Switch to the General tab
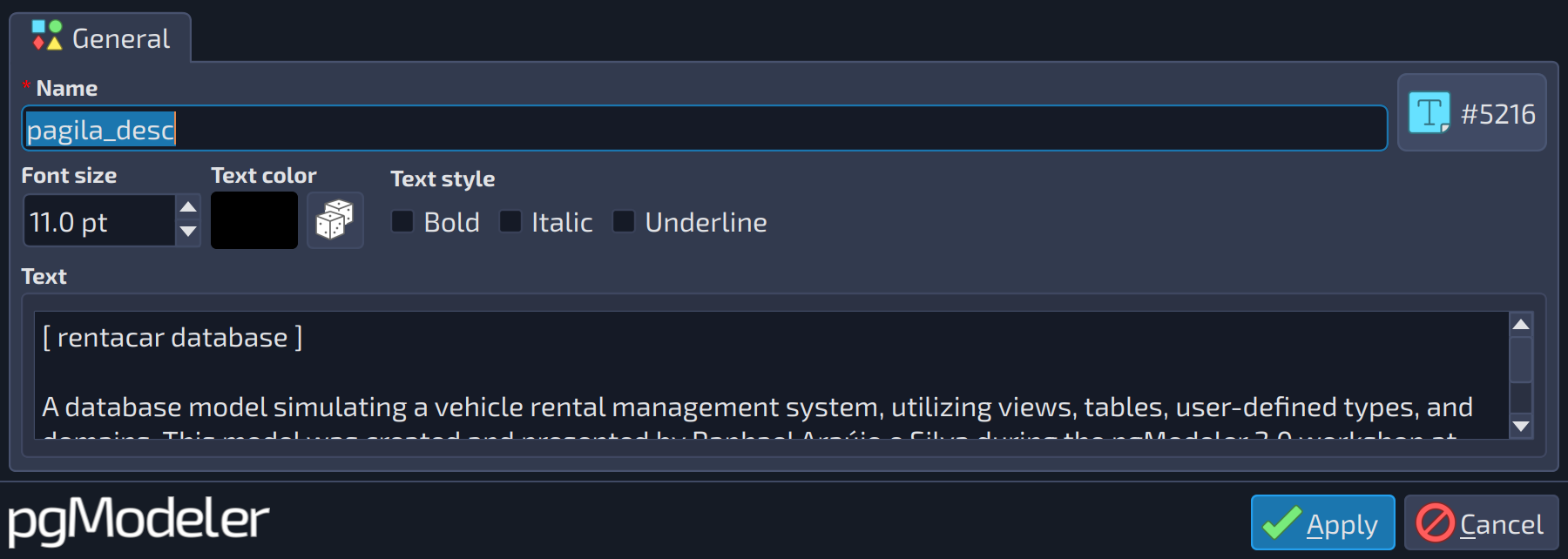Viewport: 1568px width, 559px height. 101,37
